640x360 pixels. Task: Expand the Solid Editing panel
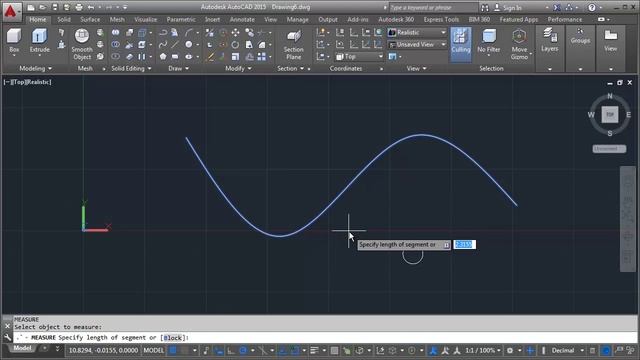click(131, 69)
